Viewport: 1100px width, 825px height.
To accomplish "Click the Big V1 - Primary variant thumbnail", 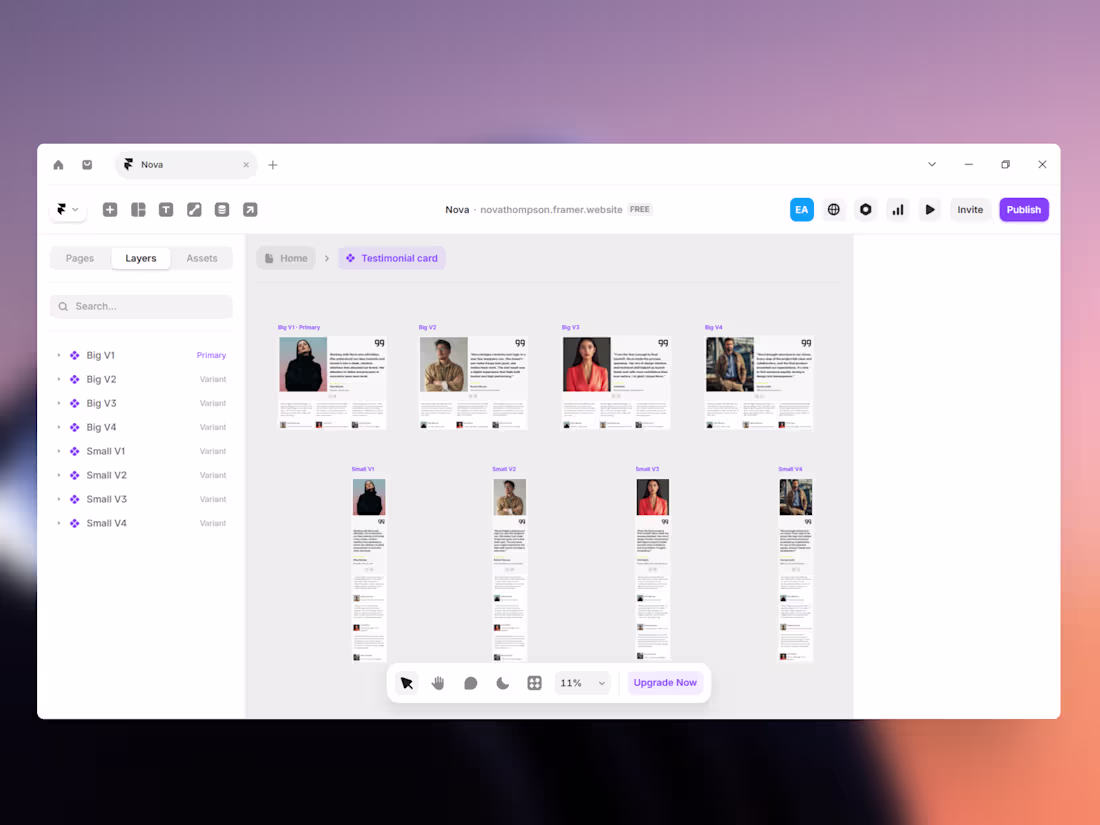I will point(333,383).
